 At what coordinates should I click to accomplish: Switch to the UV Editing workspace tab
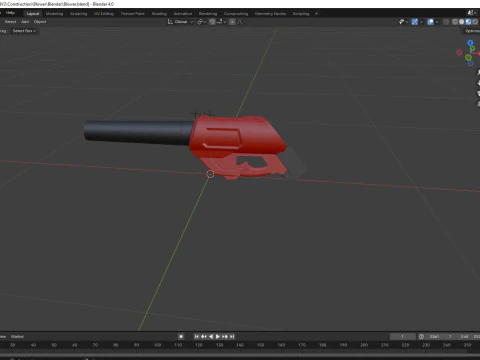[104, 14]
